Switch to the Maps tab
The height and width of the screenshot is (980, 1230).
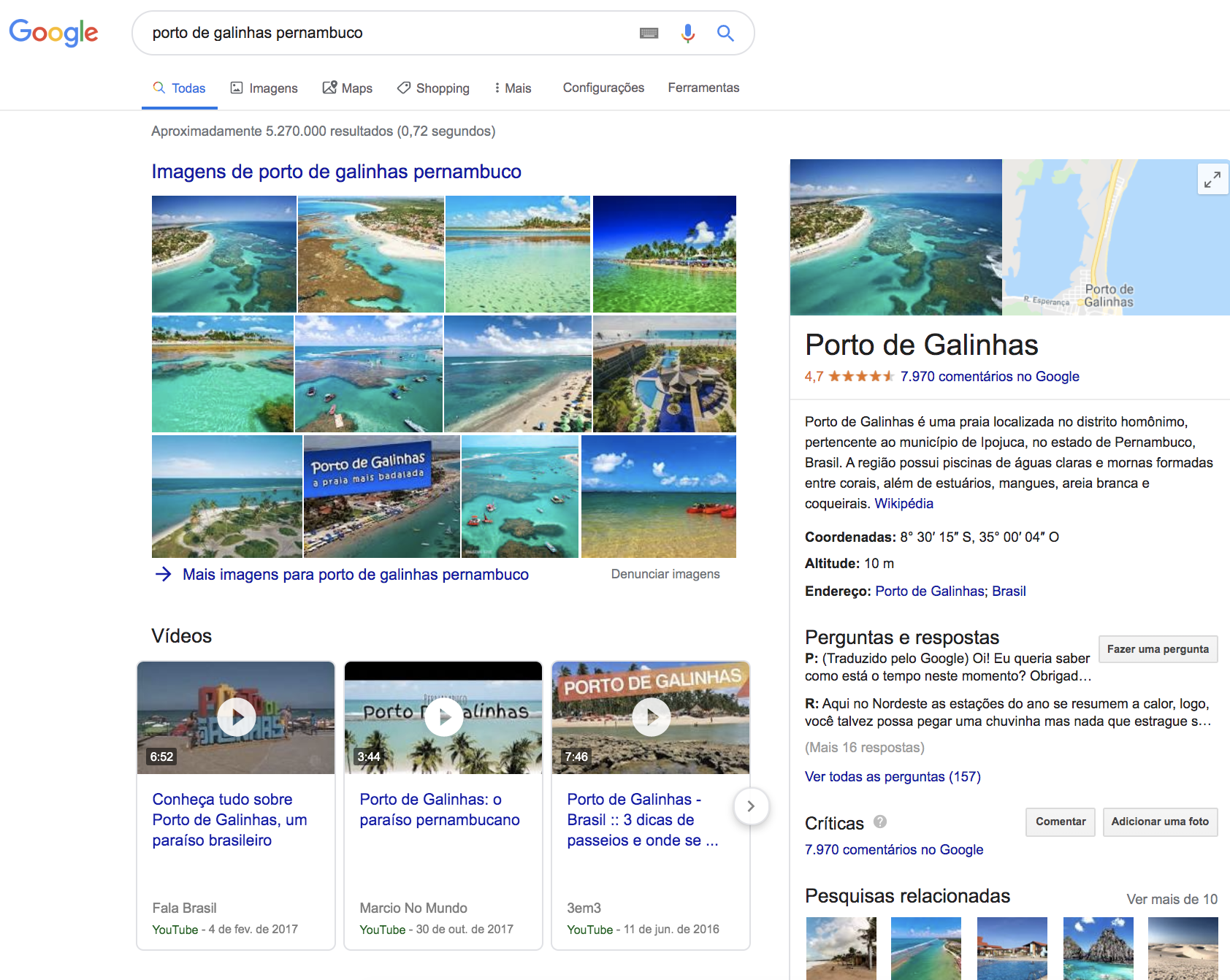348,88
